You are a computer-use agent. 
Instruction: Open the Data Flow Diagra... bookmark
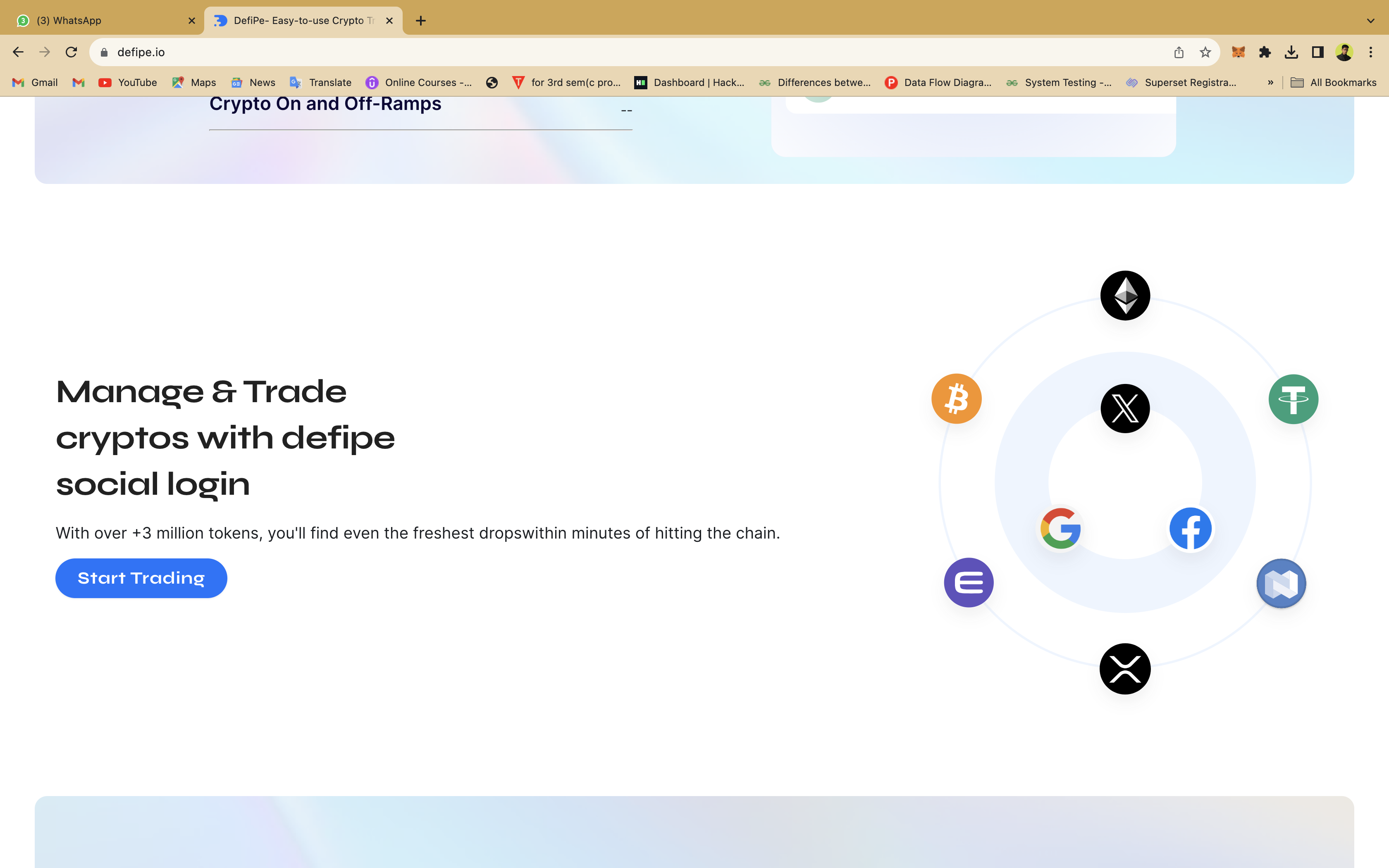coord(938,83)
